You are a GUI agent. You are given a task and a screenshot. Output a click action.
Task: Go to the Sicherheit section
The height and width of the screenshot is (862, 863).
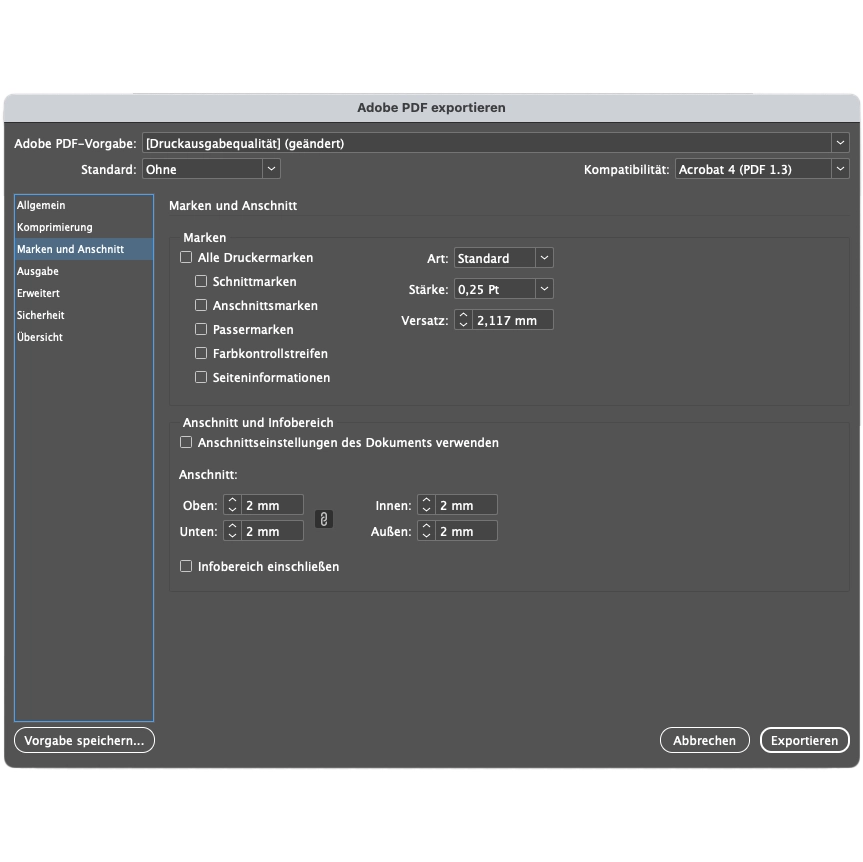(84, 315)
